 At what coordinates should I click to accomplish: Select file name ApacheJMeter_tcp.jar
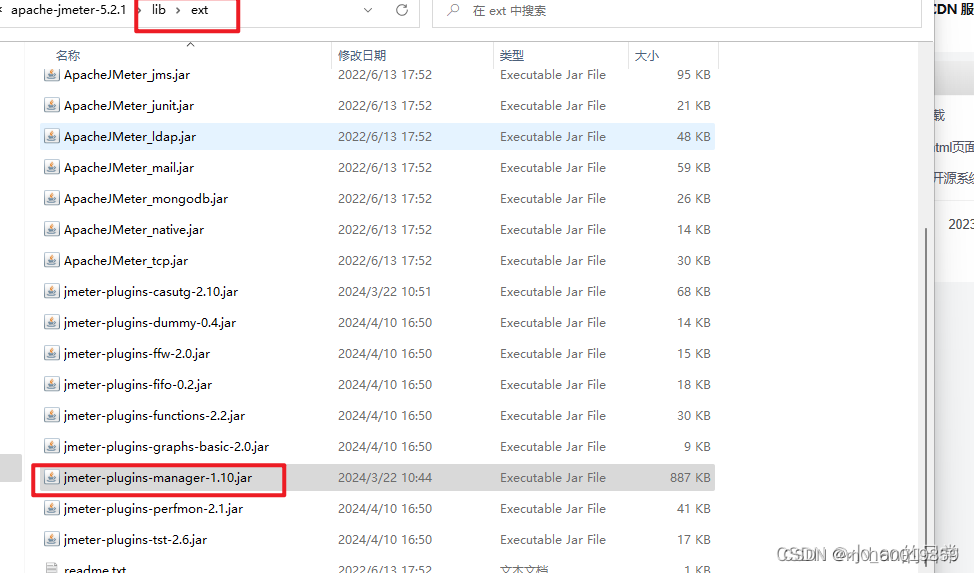125,260
